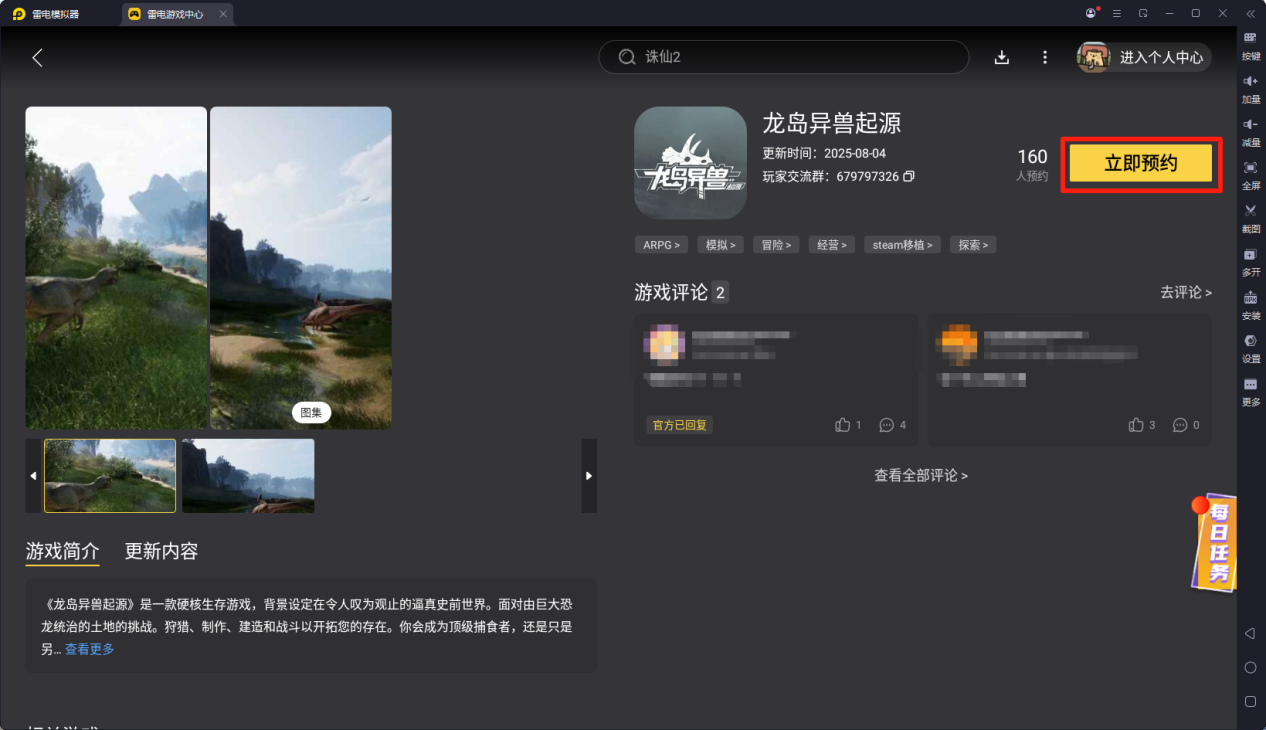
Task: Open the three-dot options menu
Action: click(1045, 57)
